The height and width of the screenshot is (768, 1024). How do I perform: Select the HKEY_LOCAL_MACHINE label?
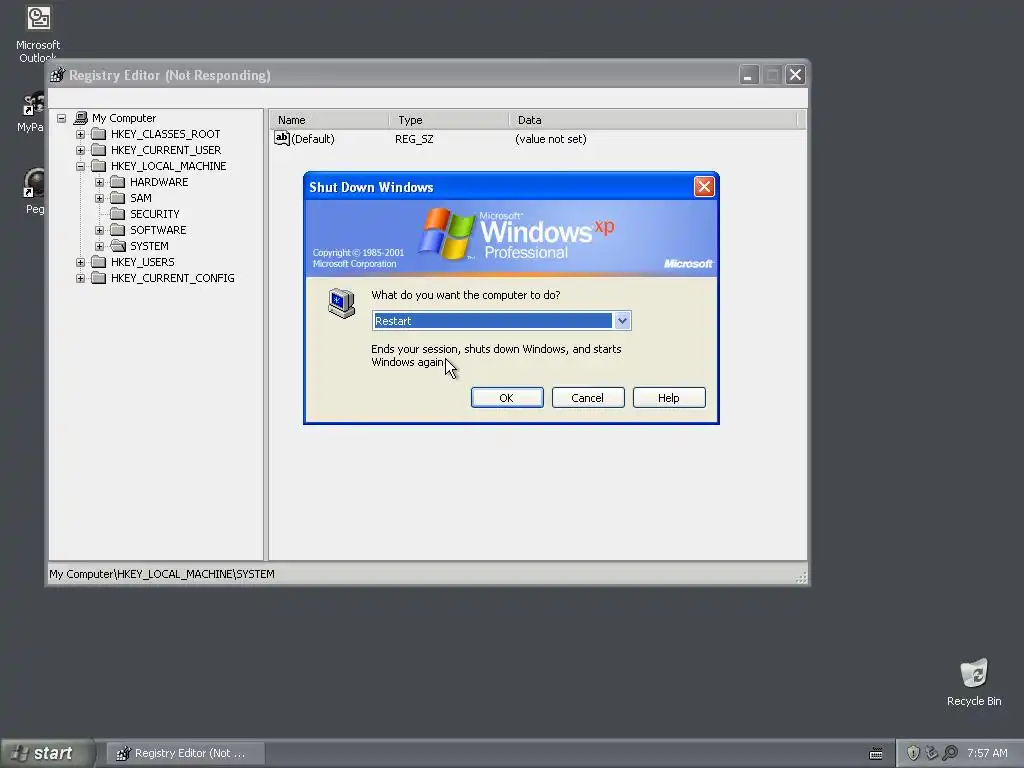point(168,166)
